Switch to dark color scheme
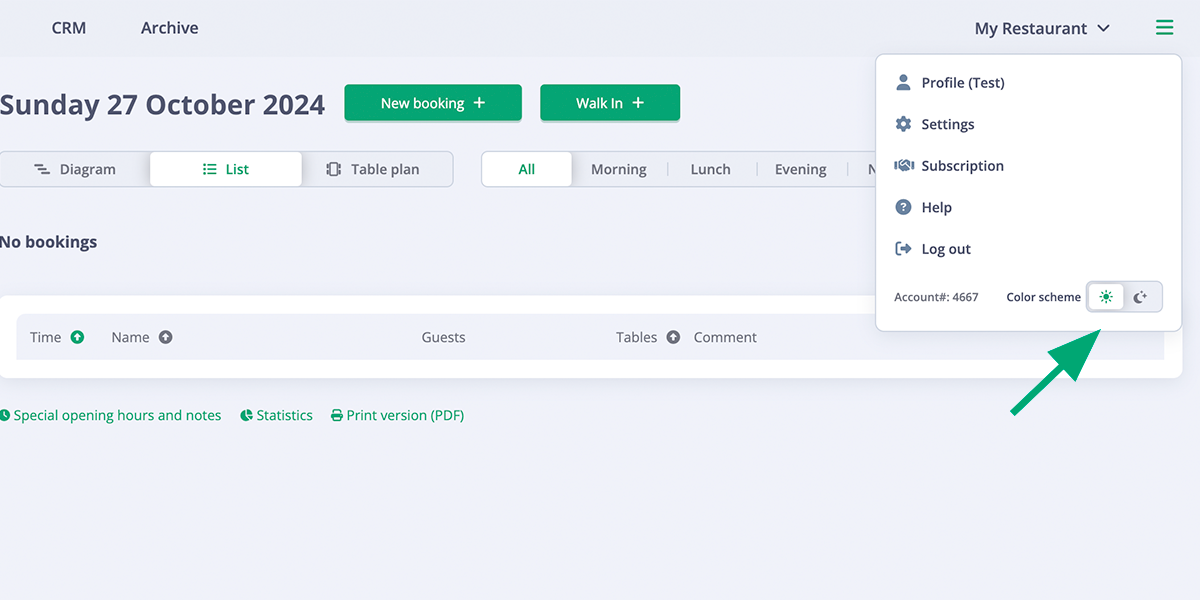Image resolution: width=1200 pixels, height=600 pixels. pyautogui.click(x=1141, y=297)
